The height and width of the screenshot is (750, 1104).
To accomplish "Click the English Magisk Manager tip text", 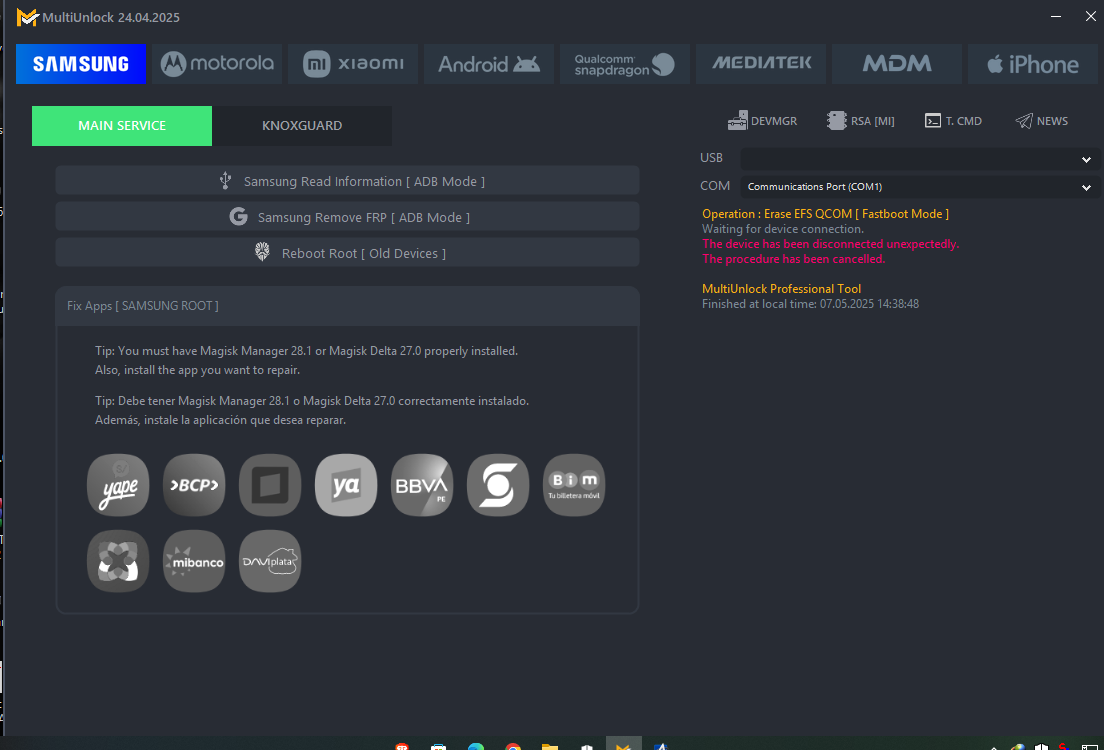I will pyautogui.click(x=306, y=360).
